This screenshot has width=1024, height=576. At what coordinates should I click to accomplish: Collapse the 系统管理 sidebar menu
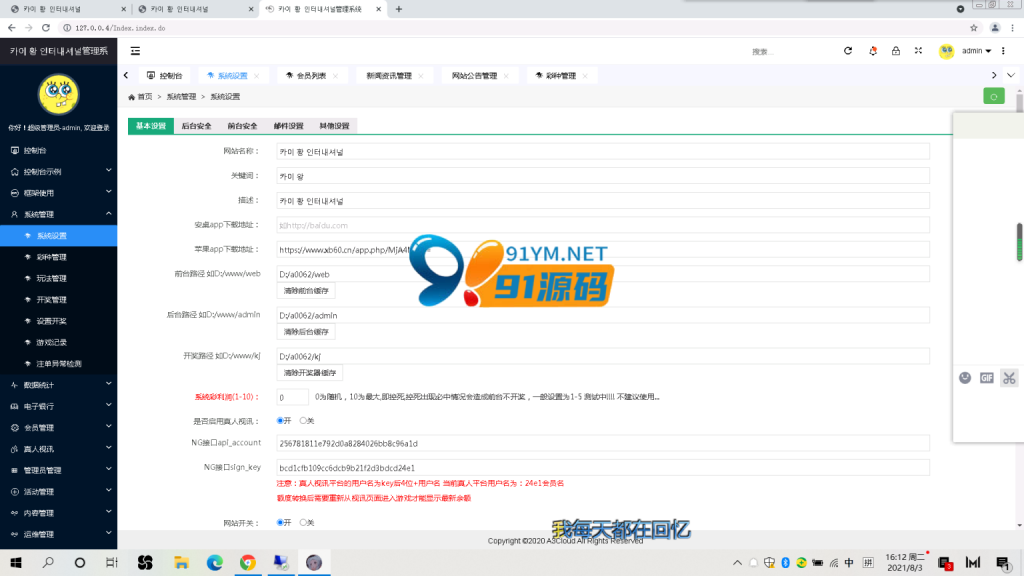59,214
